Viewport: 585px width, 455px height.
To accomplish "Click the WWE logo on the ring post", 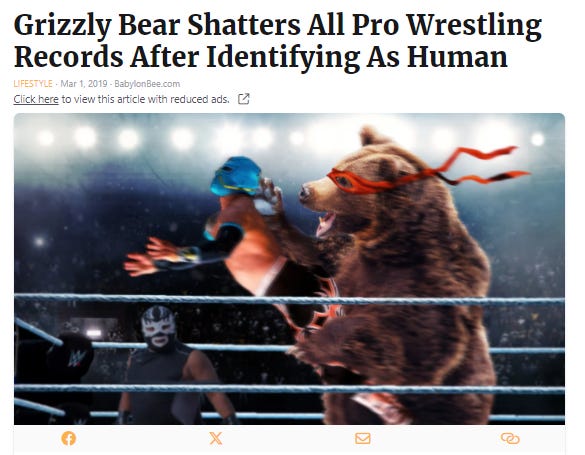I will tap(77, 359).
